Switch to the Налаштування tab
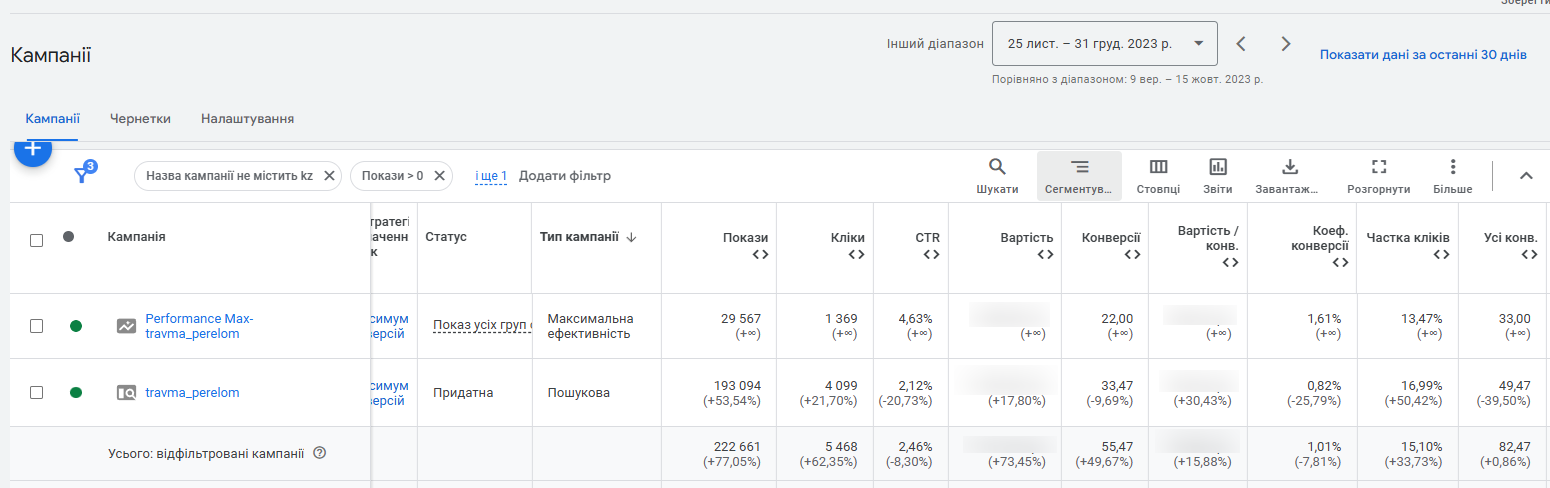Viewport: 1550px width, 488px height. (247, 119)
